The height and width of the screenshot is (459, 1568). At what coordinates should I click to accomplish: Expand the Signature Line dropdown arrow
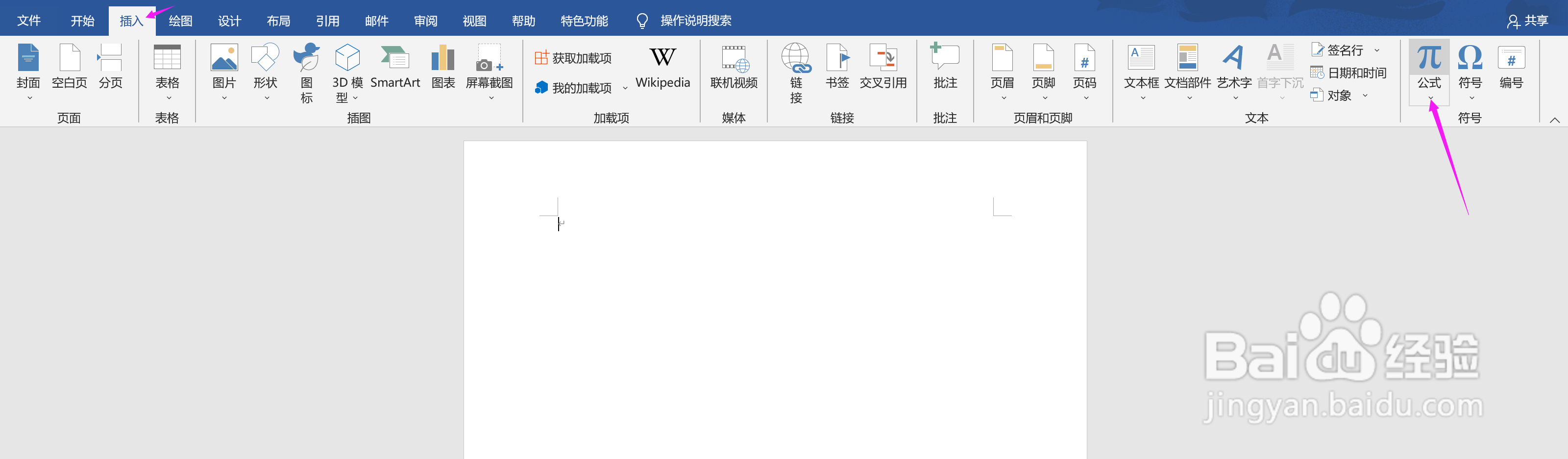1377,50
